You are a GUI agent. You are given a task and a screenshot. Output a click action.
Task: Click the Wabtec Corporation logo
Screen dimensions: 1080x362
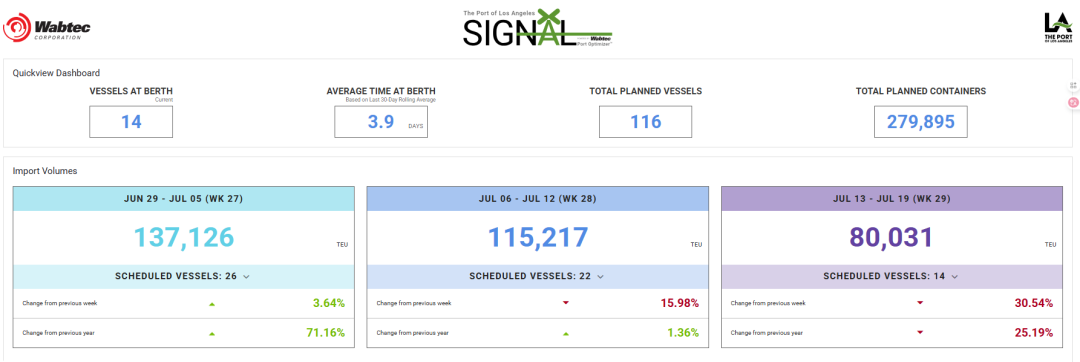tap(47, 30)
